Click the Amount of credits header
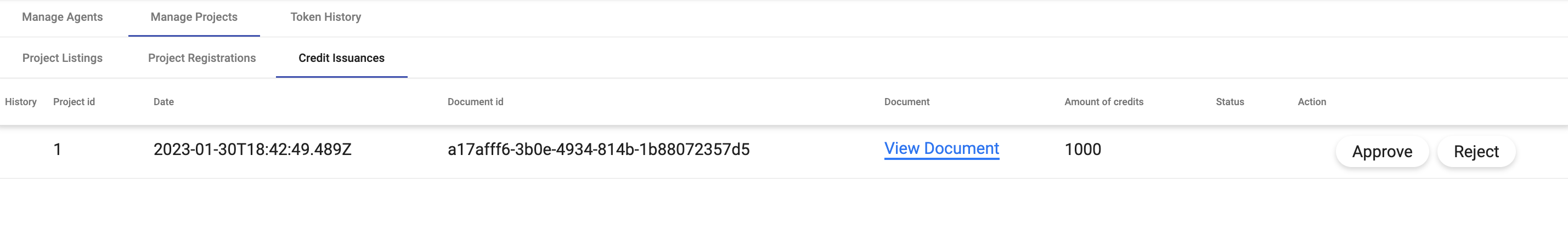The height and width of the screenshot is (241, 1568). click(x=1103, y=102)
